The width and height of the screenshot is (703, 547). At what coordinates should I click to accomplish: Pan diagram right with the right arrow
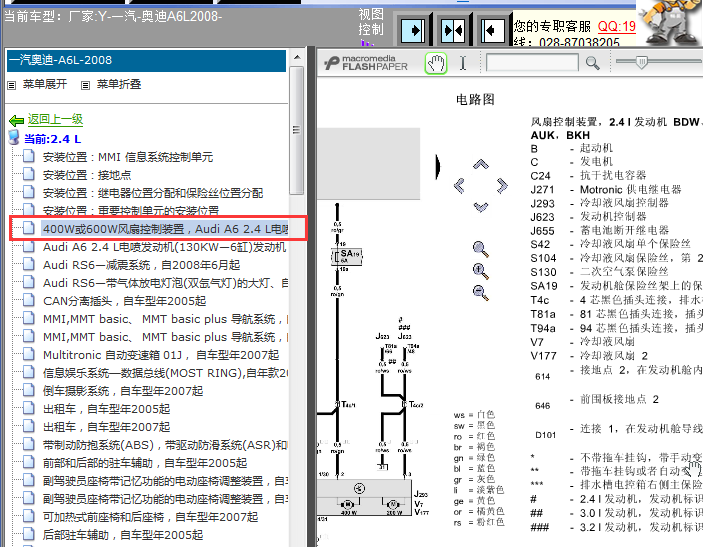pyautogui.click(x=502, y=185)
